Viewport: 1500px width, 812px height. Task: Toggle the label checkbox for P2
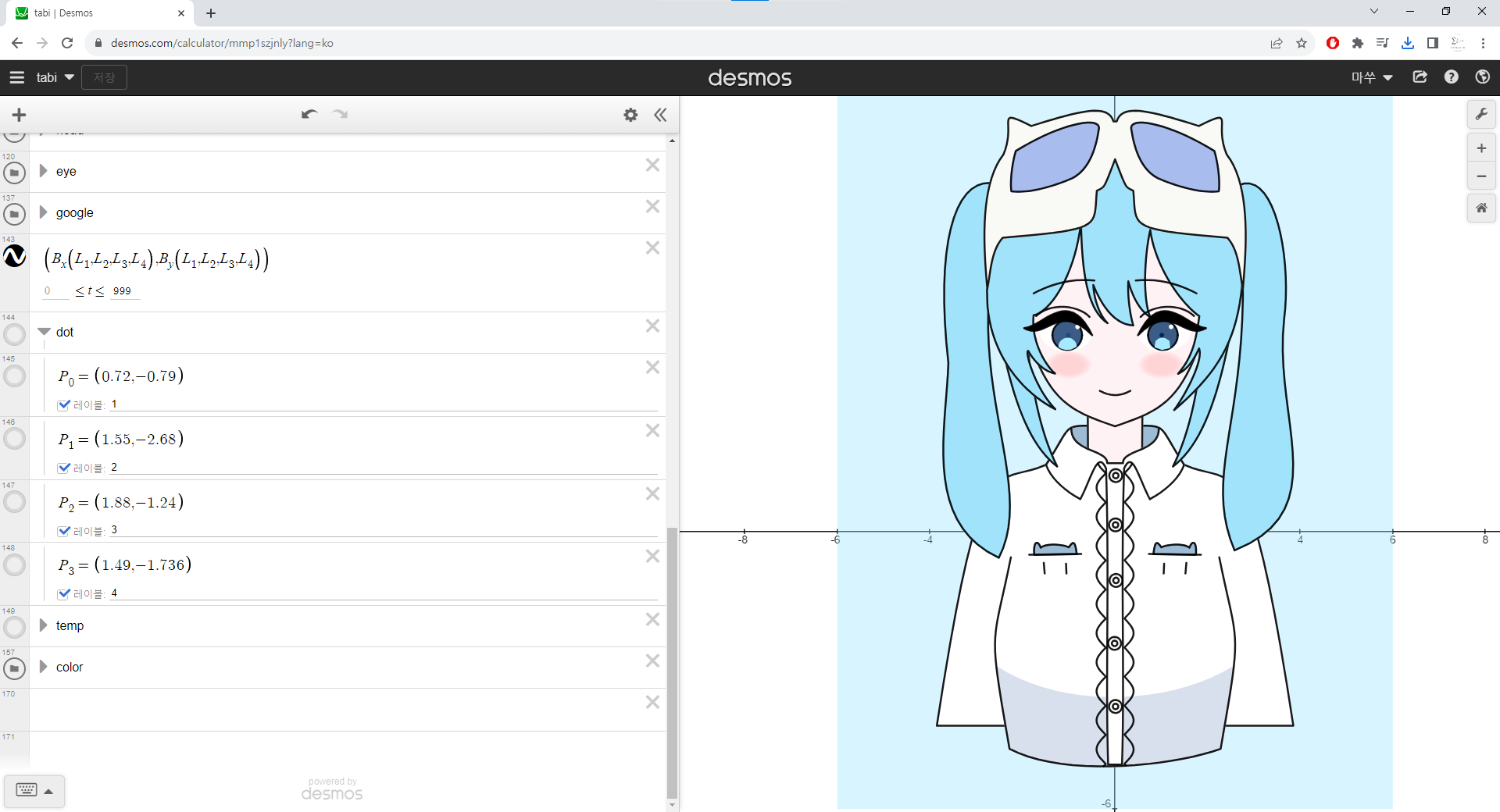[x=64, y=531]
